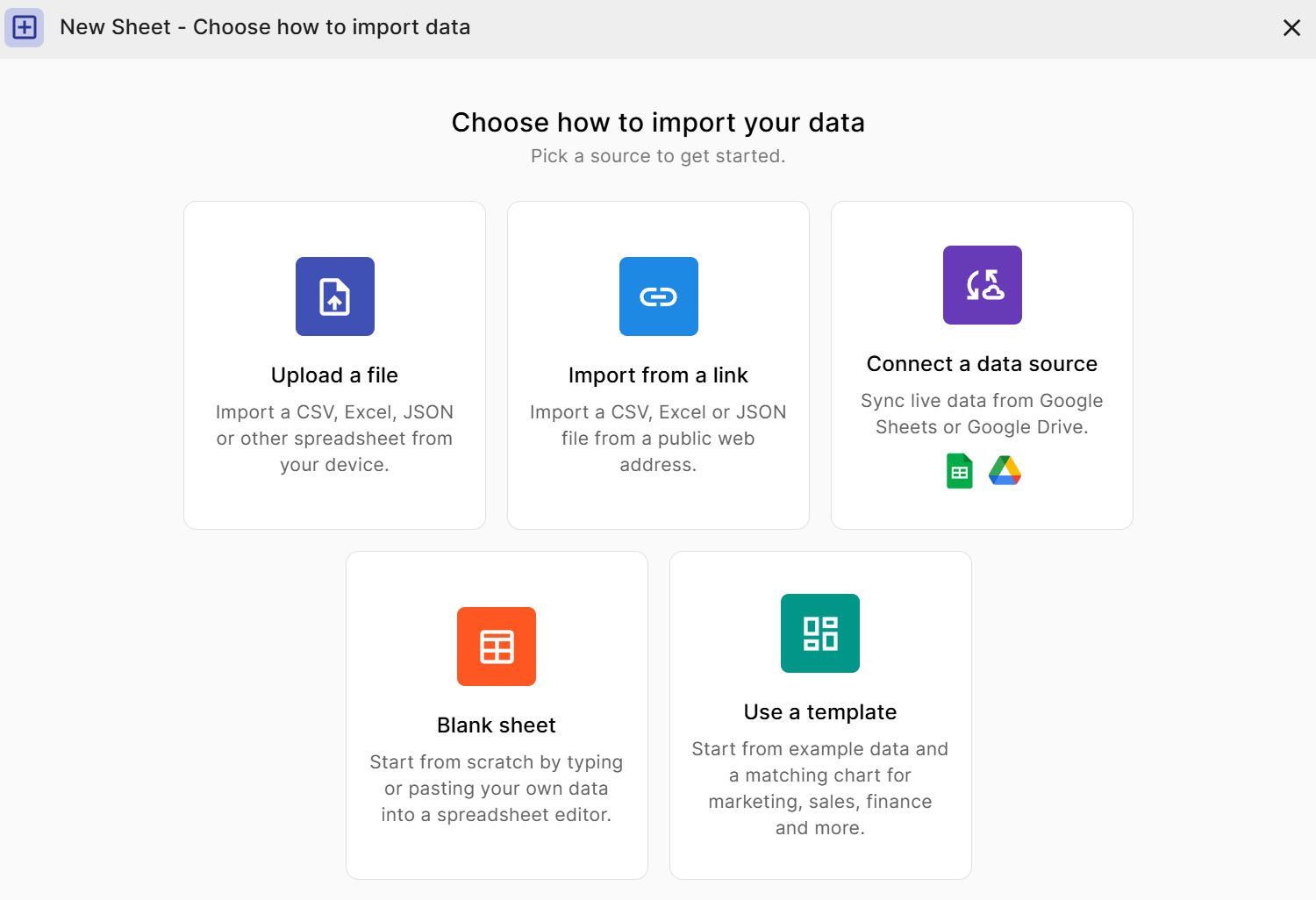
Task: Select the Upload a file heading
Action: (334, 375)
